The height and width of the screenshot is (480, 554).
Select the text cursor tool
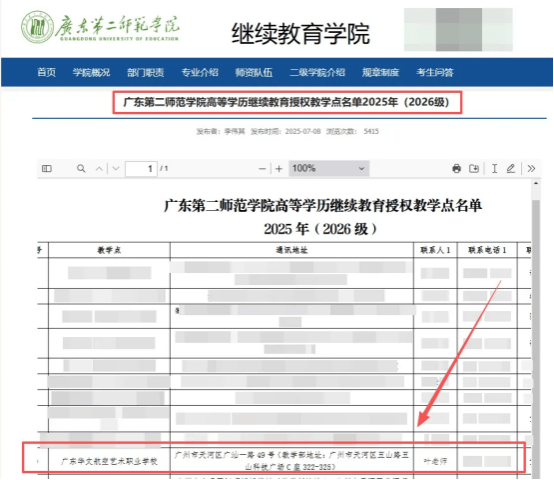[494, 168]
